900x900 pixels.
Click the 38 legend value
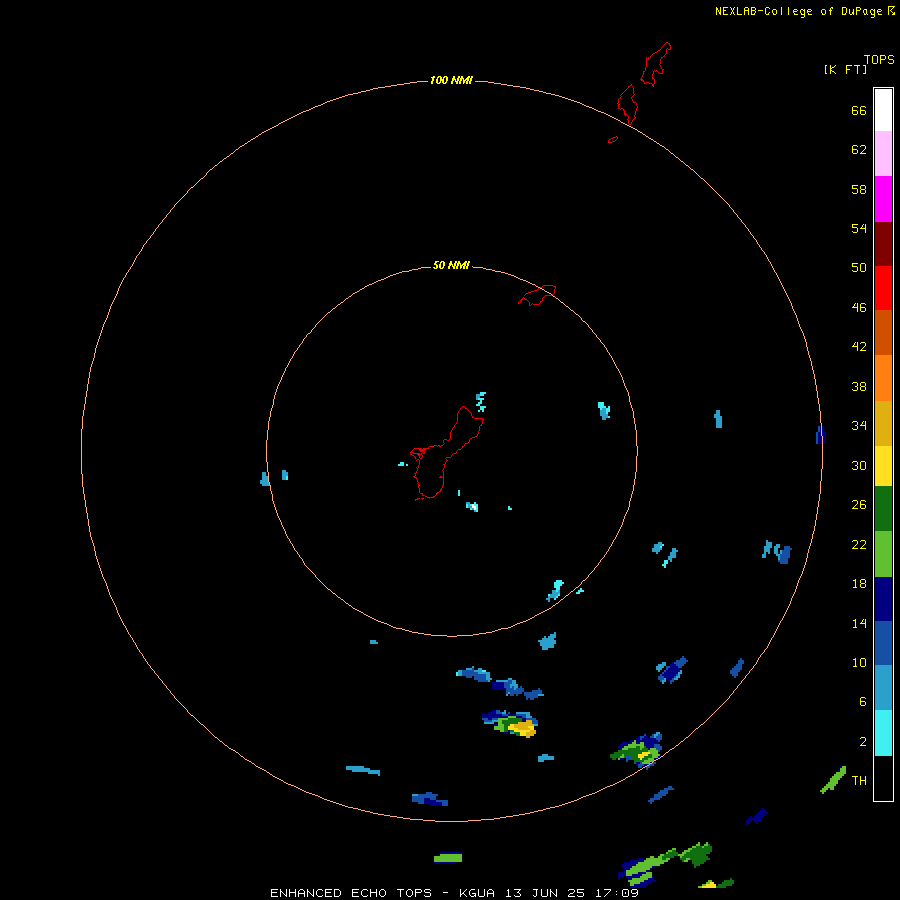[x=859, y=387]
